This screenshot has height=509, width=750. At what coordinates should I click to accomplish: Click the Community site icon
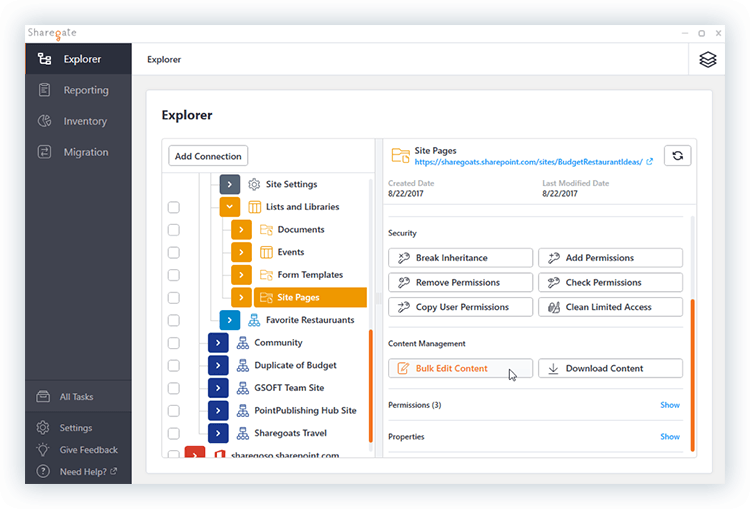click(x=243, y=343)
